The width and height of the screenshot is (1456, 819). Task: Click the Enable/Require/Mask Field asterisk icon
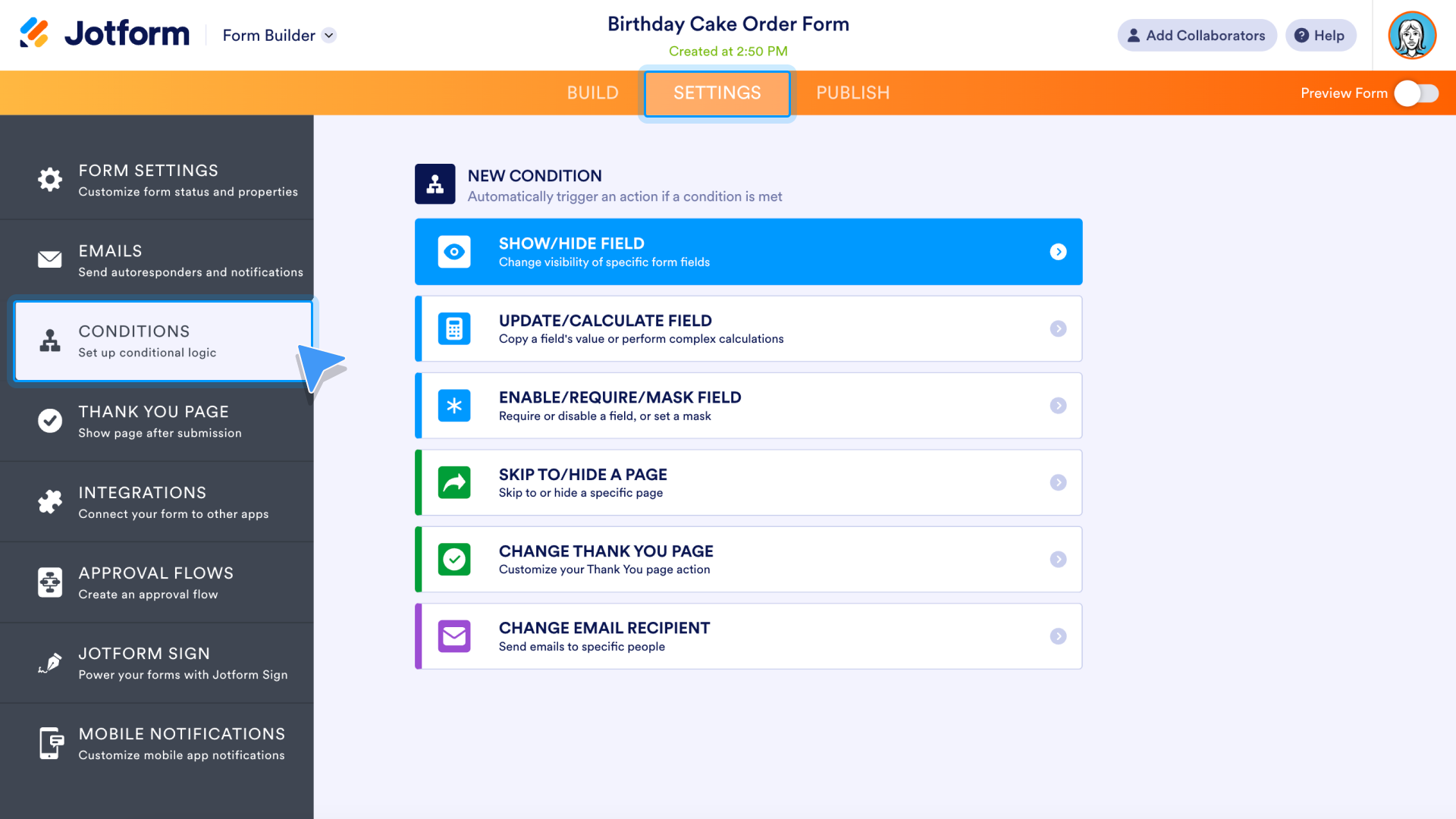(454, 405)
